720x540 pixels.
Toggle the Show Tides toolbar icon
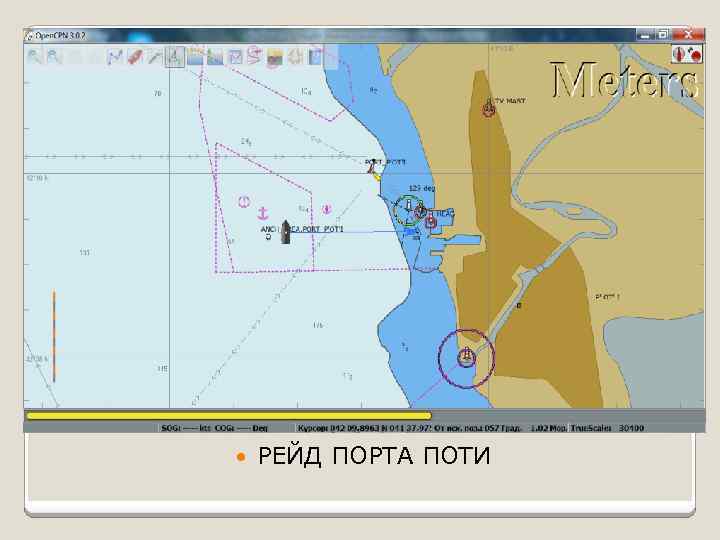pos(195,57)
